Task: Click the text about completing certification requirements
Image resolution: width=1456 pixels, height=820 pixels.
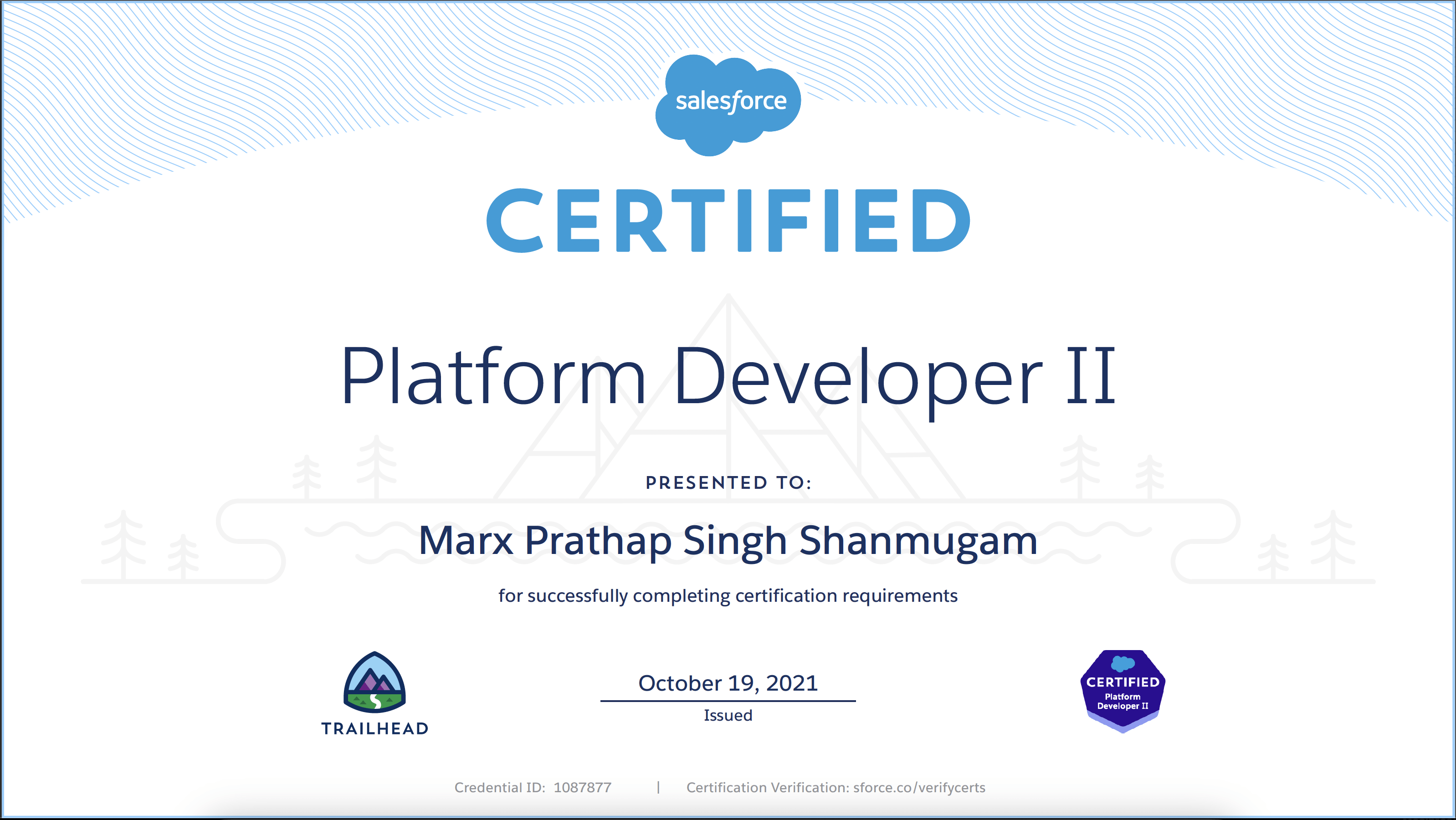Action: coord(728,596)
